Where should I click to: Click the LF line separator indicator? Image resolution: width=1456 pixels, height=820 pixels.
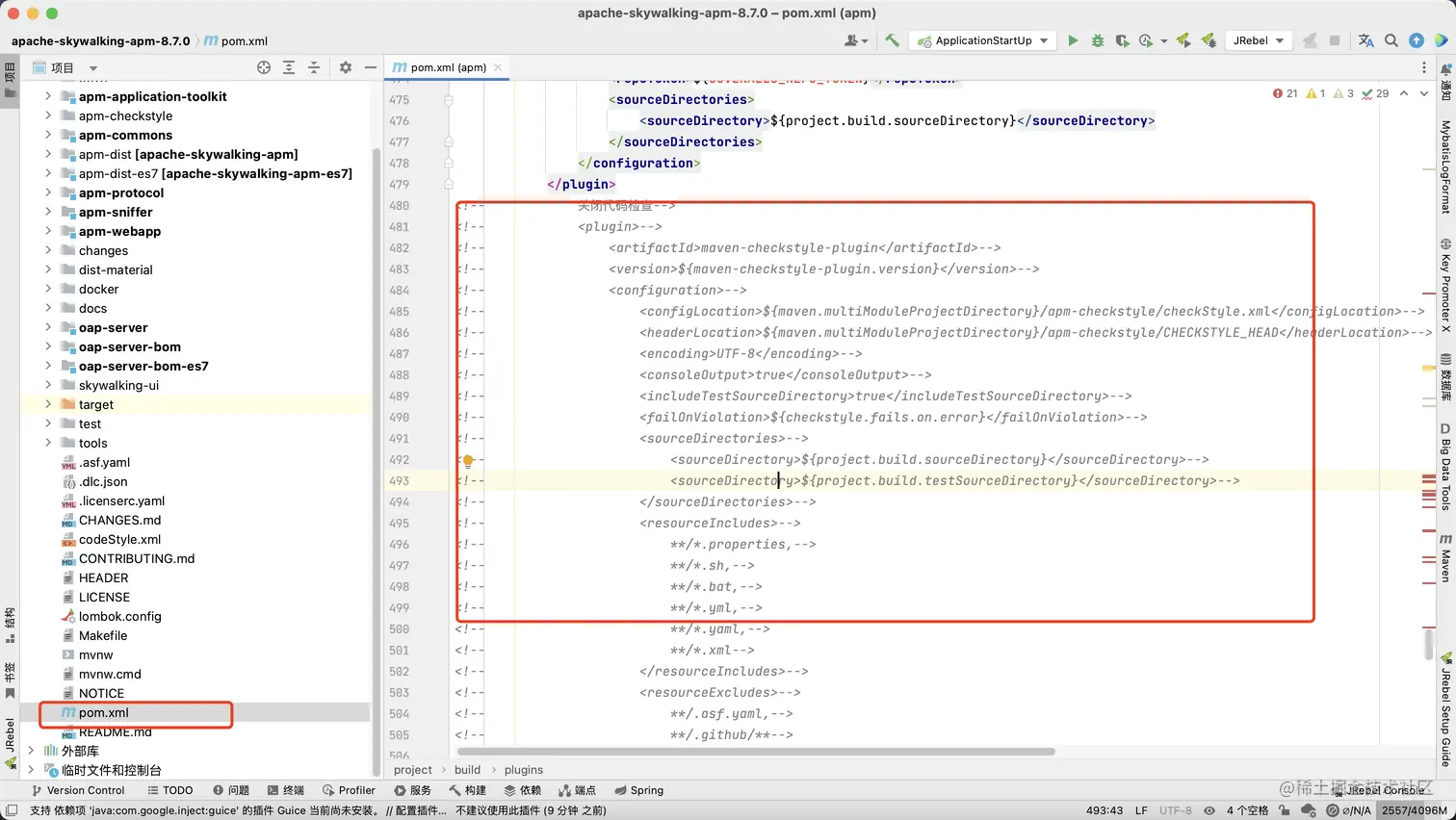1141,810
